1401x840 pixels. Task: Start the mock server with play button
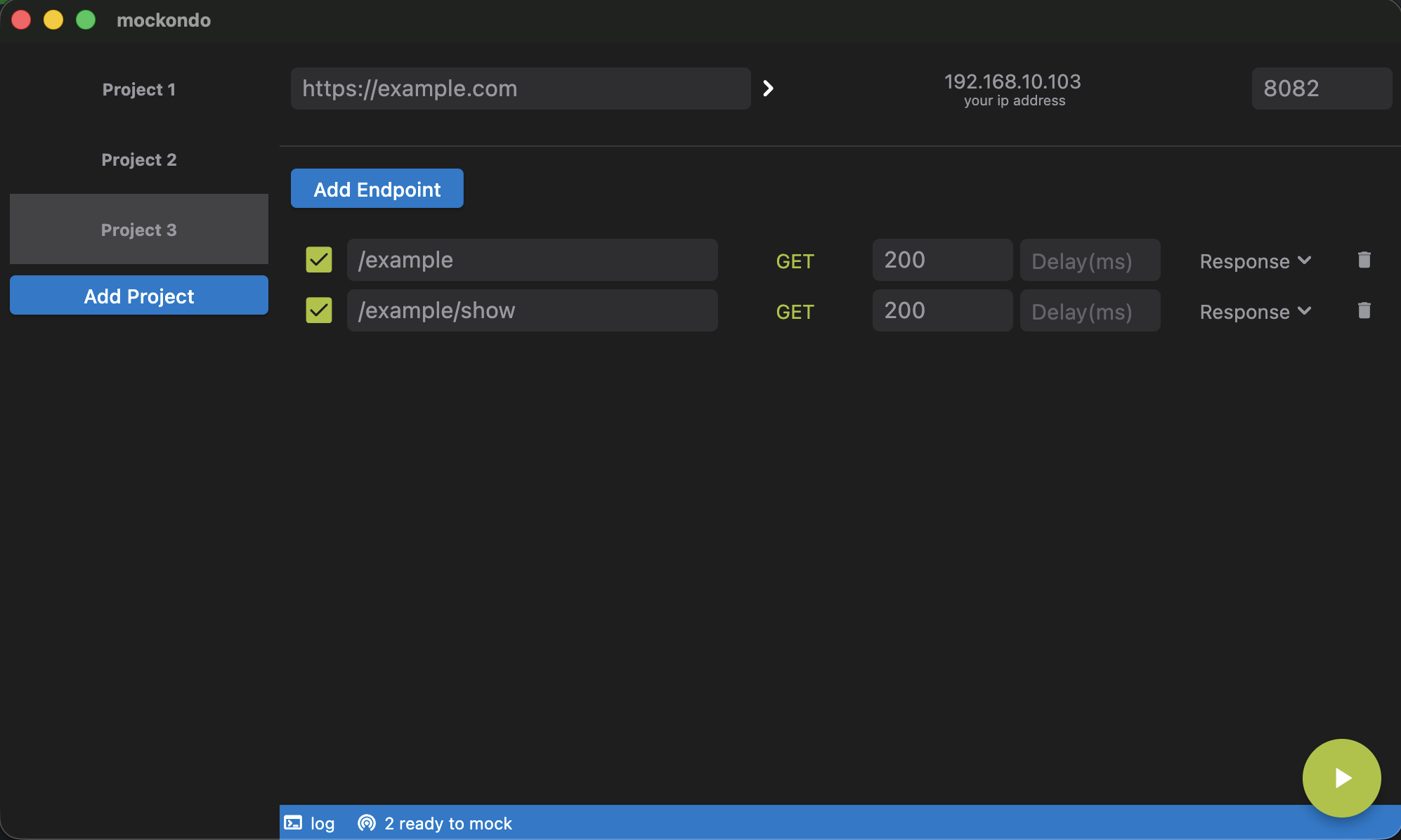tap(1341, 777)
